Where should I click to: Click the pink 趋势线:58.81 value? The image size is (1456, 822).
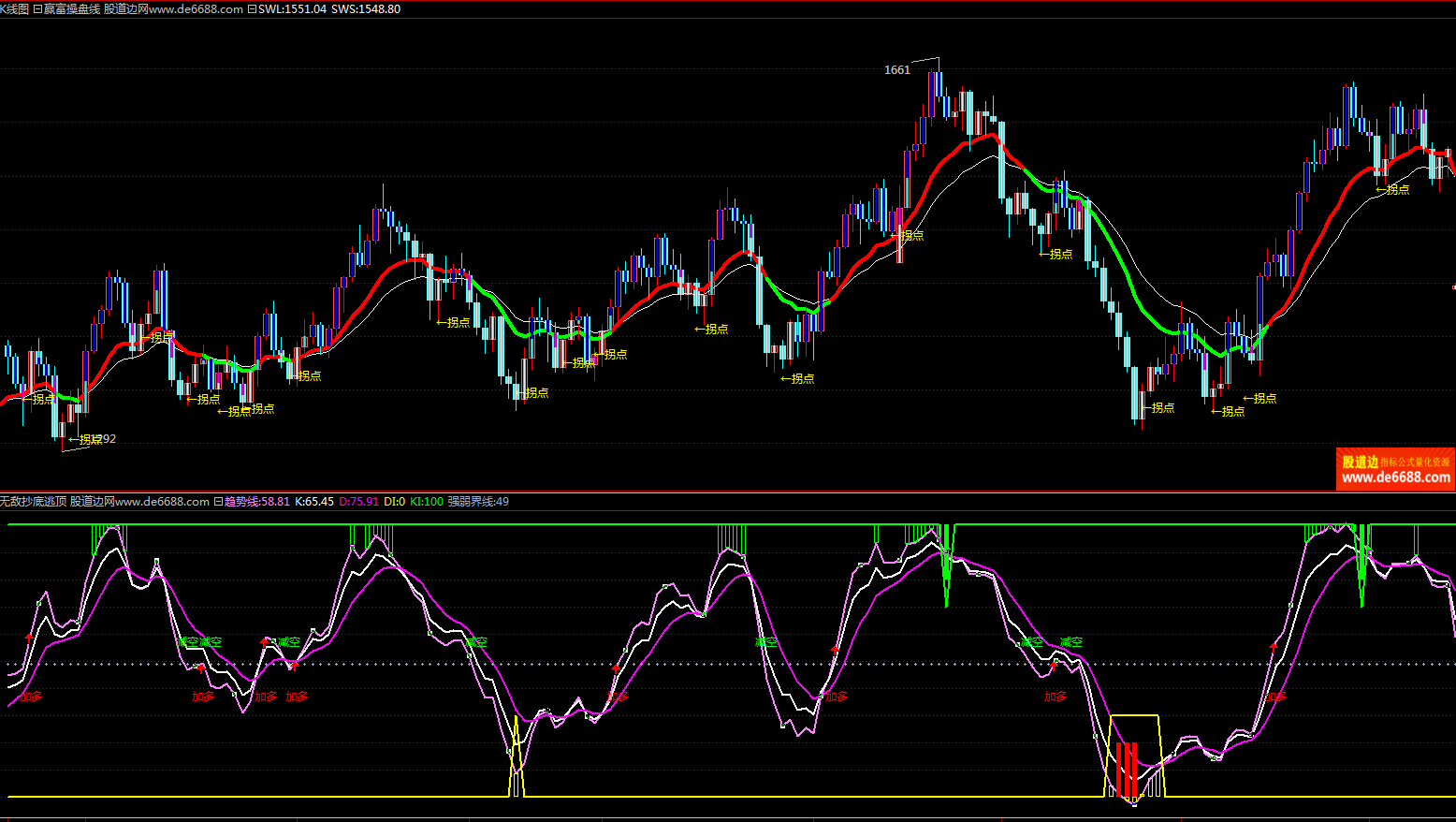[x=256, y=502]
